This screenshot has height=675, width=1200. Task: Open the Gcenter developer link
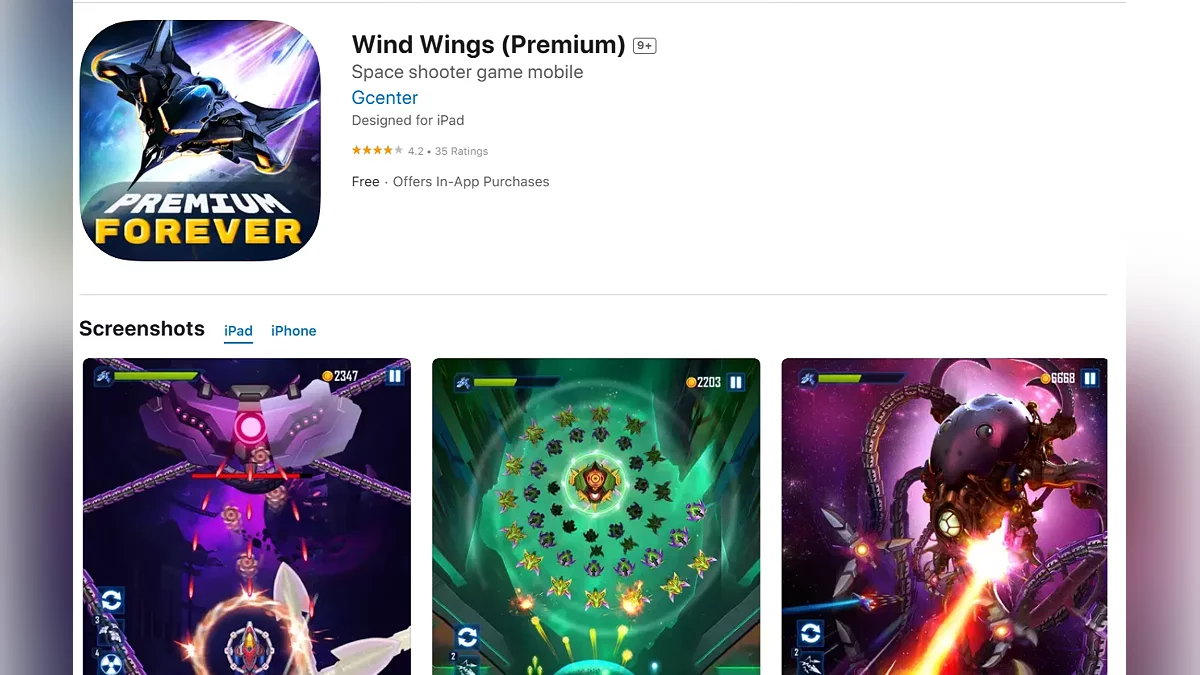[385, 98]
